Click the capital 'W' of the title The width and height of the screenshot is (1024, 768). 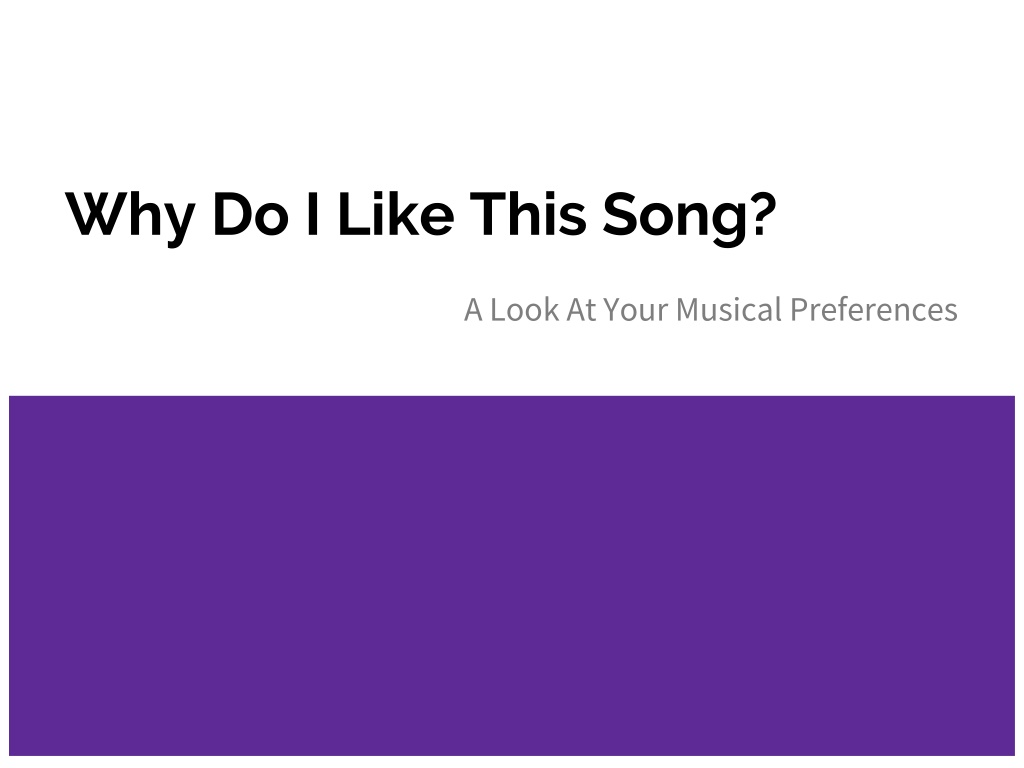pos(96,214)
